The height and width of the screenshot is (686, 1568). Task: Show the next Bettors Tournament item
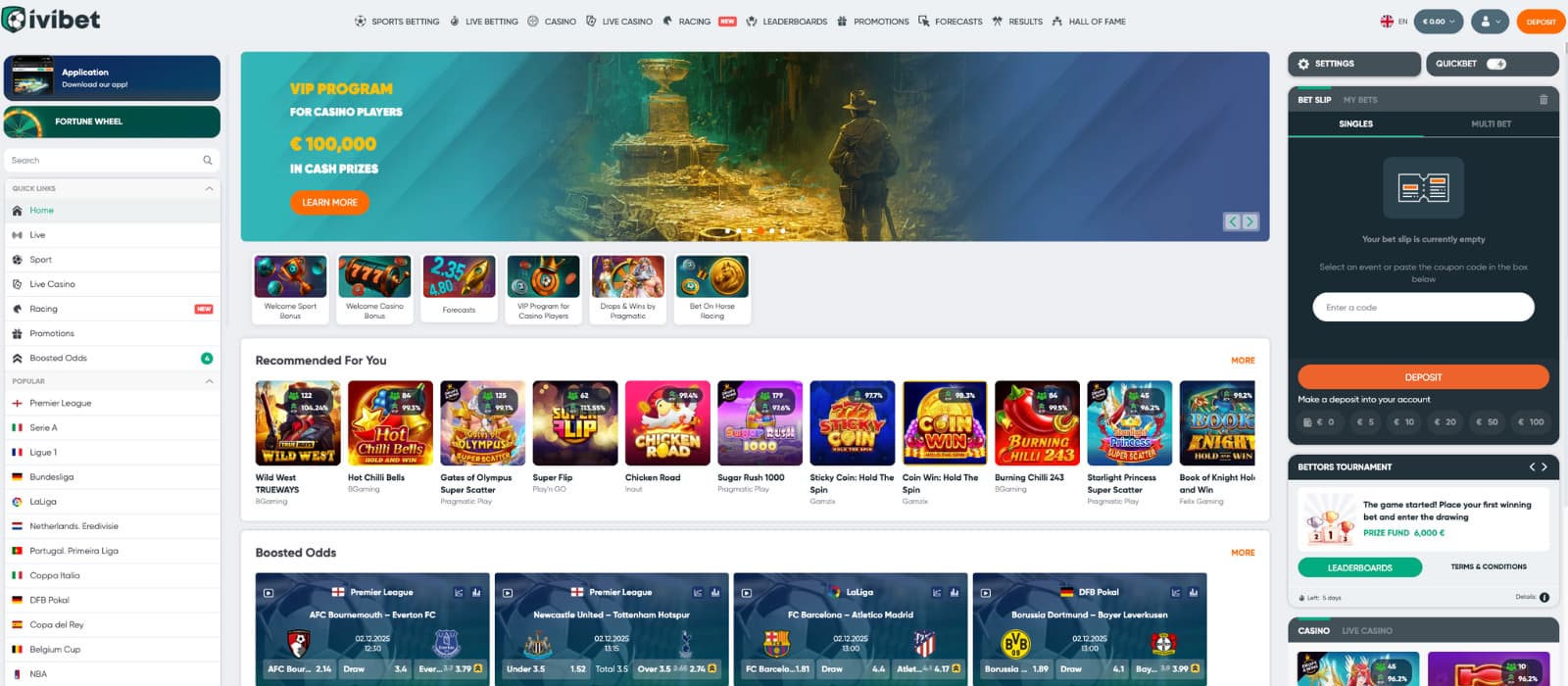click(x=1544, y=467)
